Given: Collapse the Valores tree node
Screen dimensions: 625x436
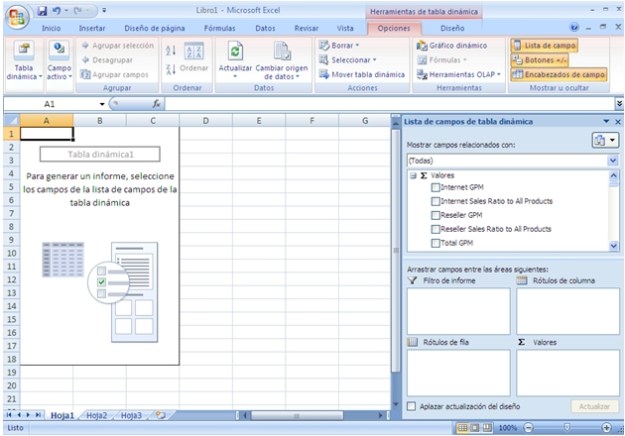Looking at the screenshot, I should pyautogui.click(x=411, y=175).
